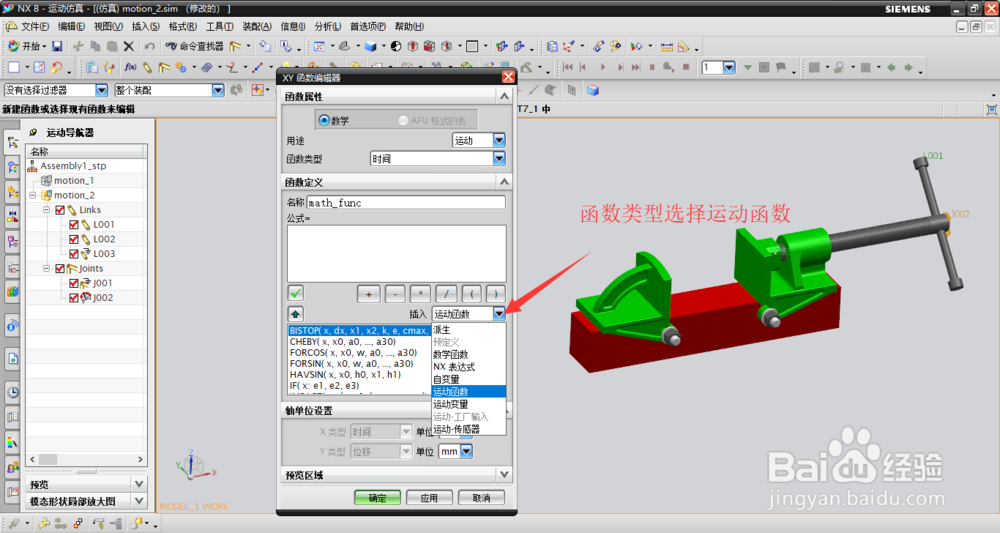
Task: Collapse the 函数定义 section
Action: (x=504, y=182)
